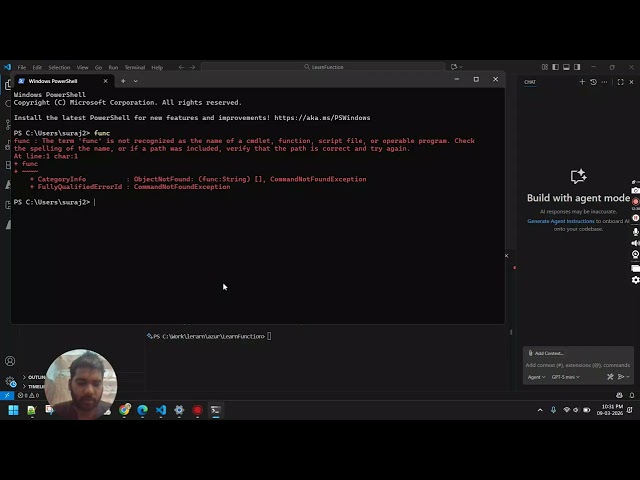Open the Edit menu in VS Code
This screenshot has width=640, height=480.
[x=37, y=67]
